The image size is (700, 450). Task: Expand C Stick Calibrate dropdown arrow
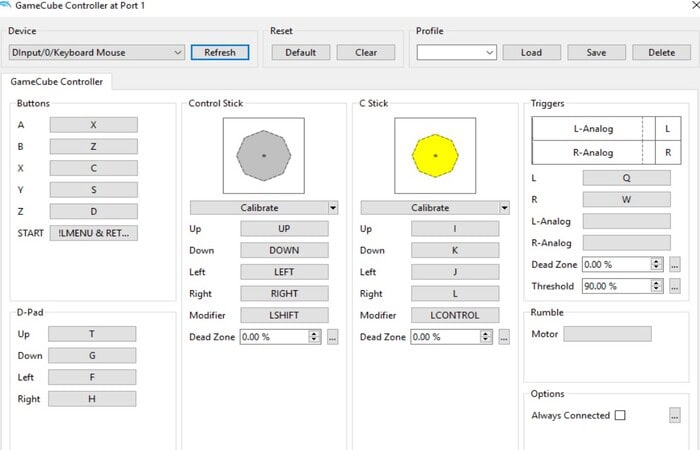(504, 208)
